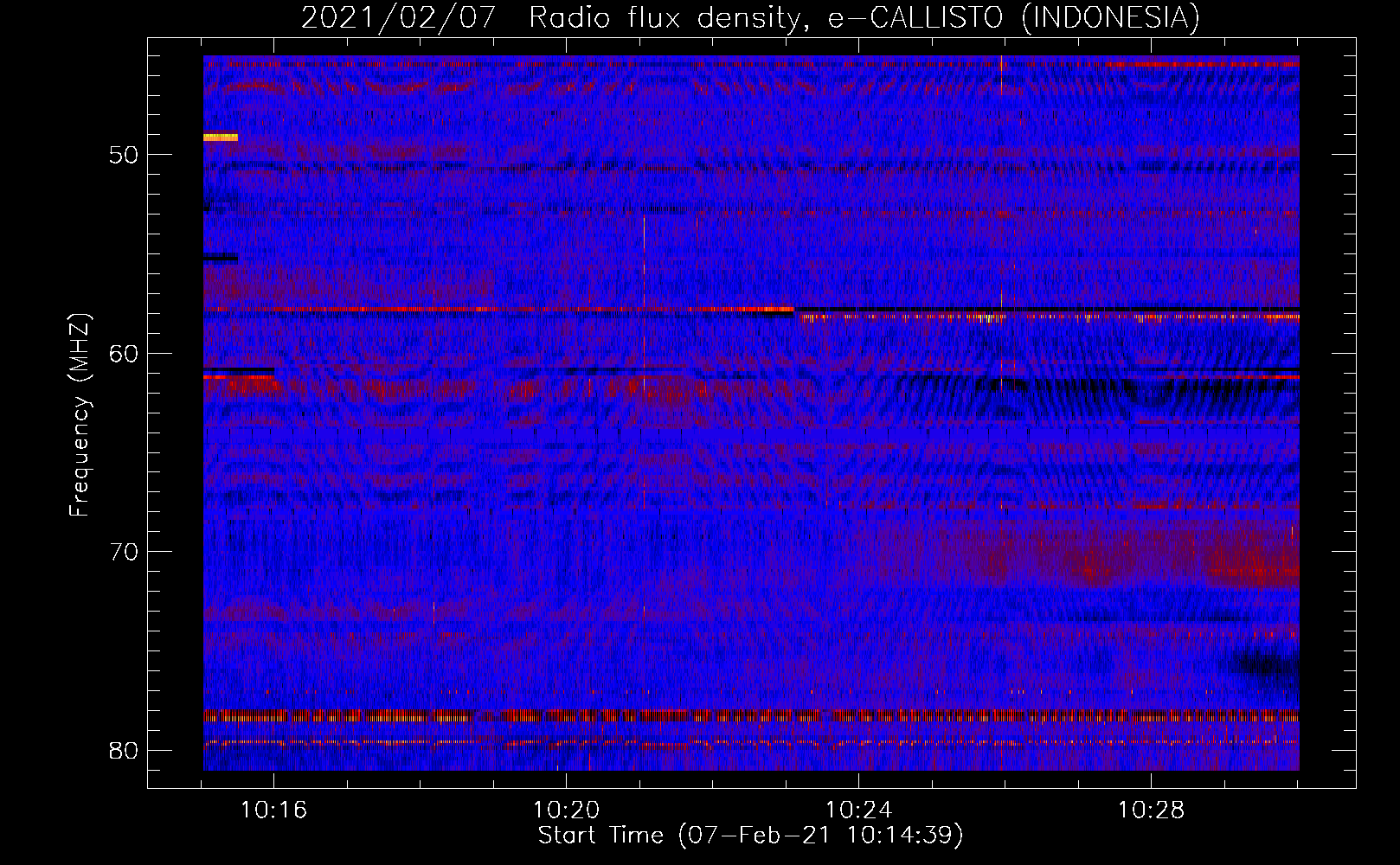Viewport: 1400px width, 865px height.
Task: Click the 10:24 time tick label
Action: point(859,811)
